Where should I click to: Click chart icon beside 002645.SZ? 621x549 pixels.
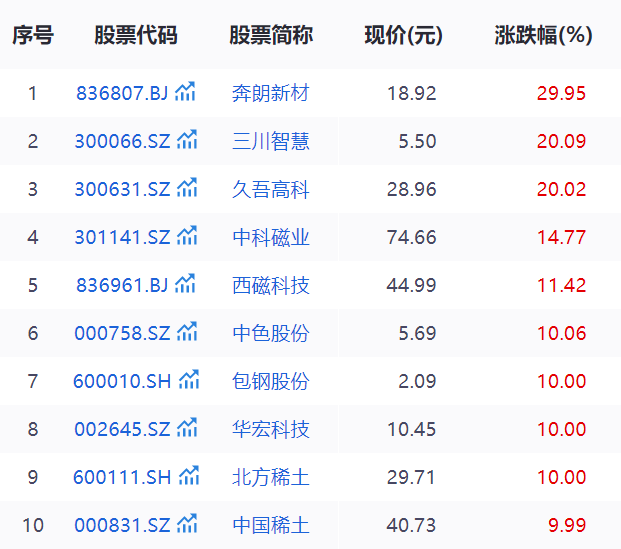pyautogui.click(x=187, y=429)
